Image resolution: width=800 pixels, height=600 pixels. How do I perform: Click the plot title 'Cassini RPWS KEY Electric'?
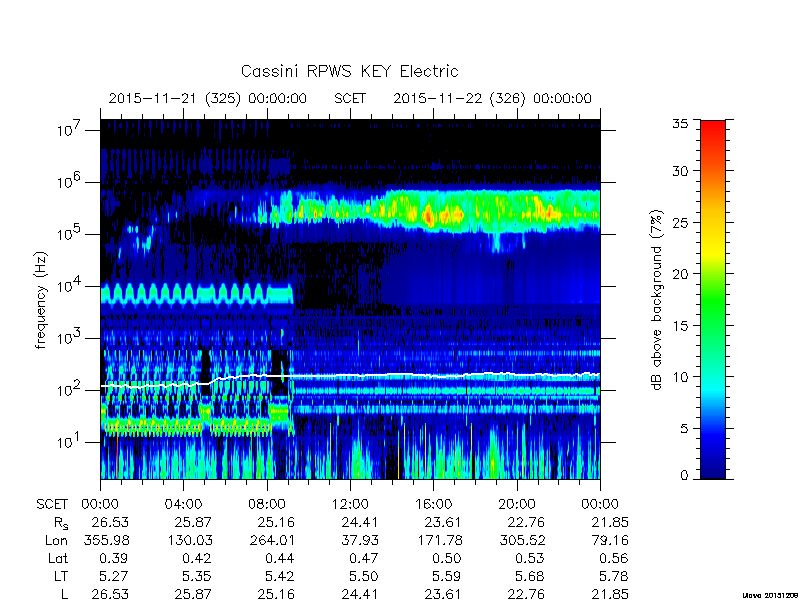[x=349, y=71]
